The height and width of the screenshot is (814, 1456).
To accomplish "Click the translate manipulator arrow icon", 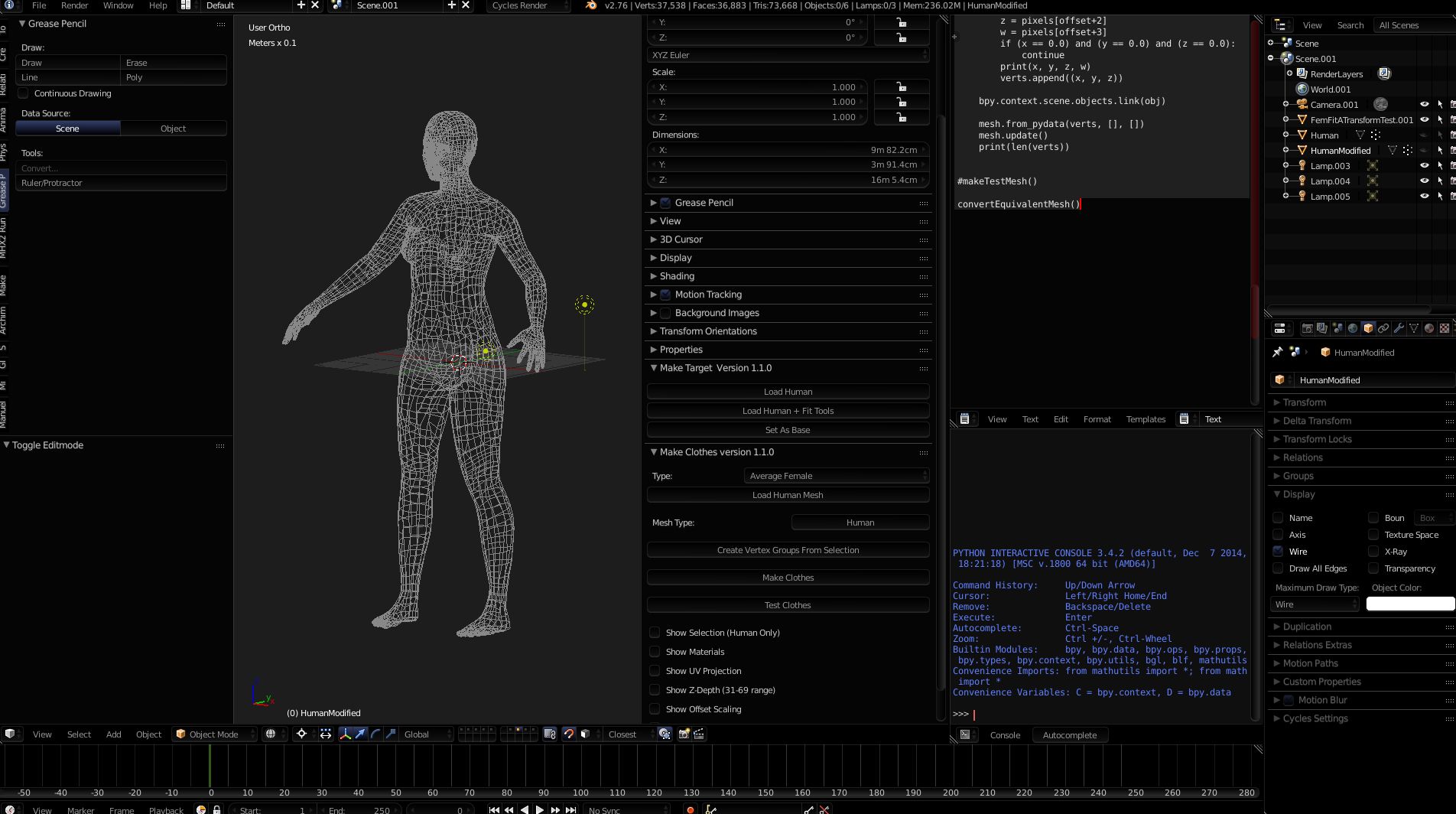I will pos(360,734).
